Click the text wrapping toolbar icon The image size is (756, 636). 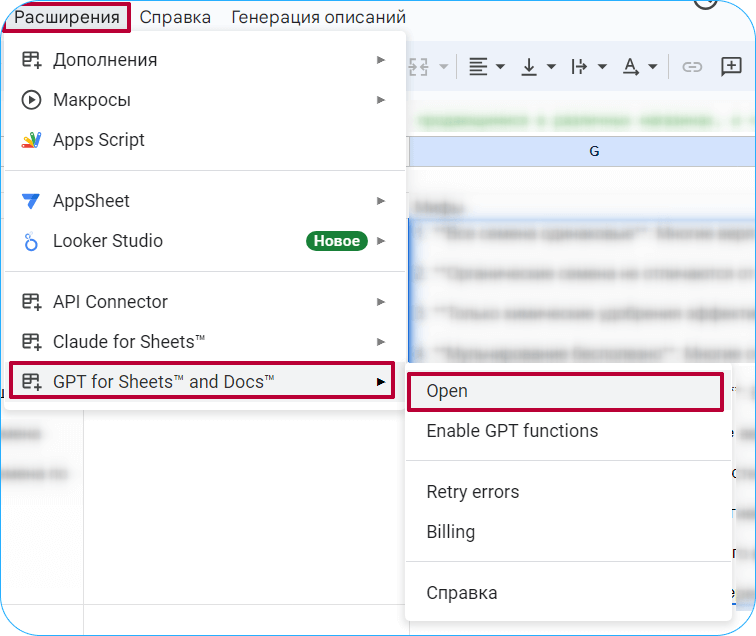[x=579, y=67]
